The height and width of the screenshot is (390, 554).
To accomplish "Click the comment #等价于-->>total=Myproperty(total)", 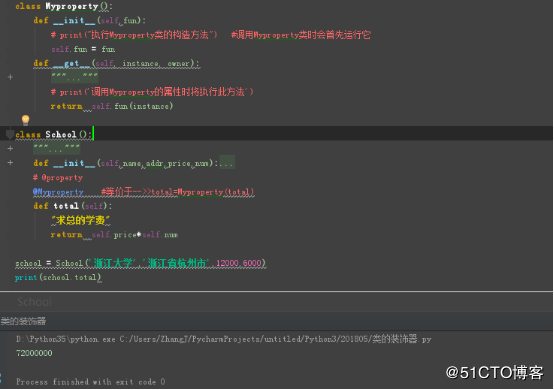I will (178, 192).
